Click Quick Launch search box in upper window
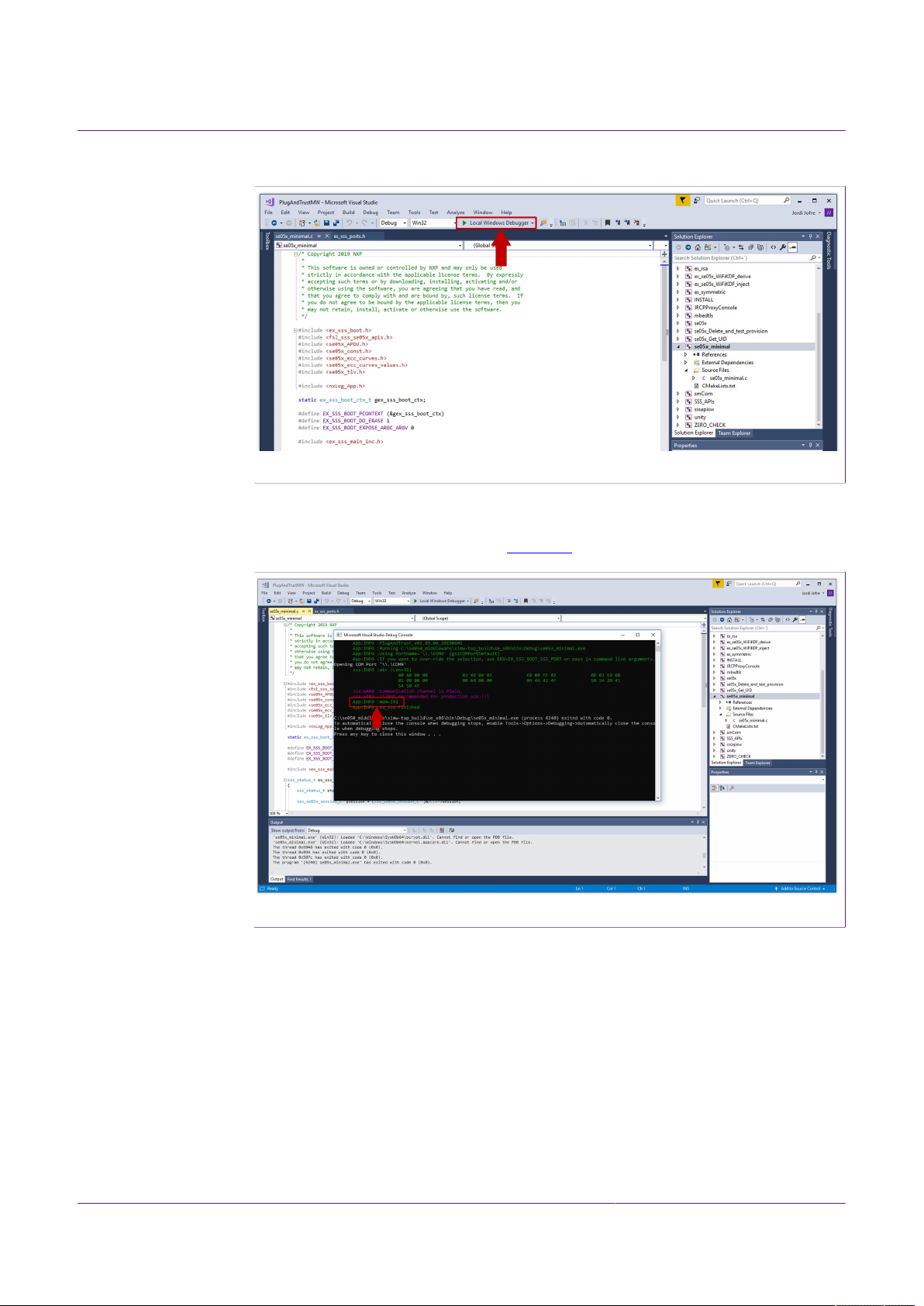 747,201
